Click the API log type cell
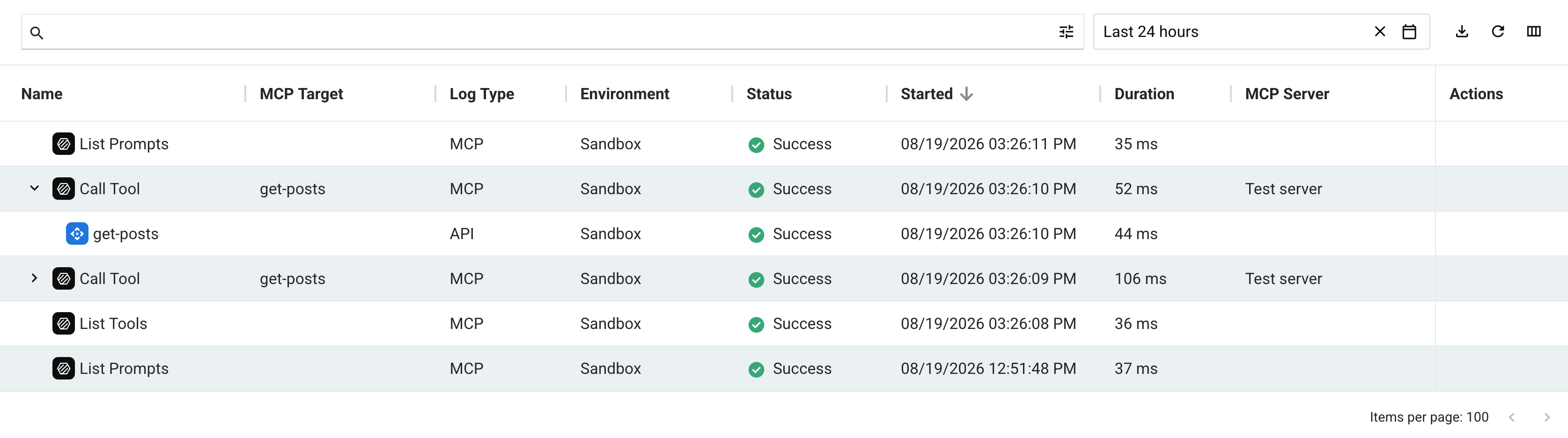The height and width of the screenshot is (438, 1568). click(x=461, y=234)
